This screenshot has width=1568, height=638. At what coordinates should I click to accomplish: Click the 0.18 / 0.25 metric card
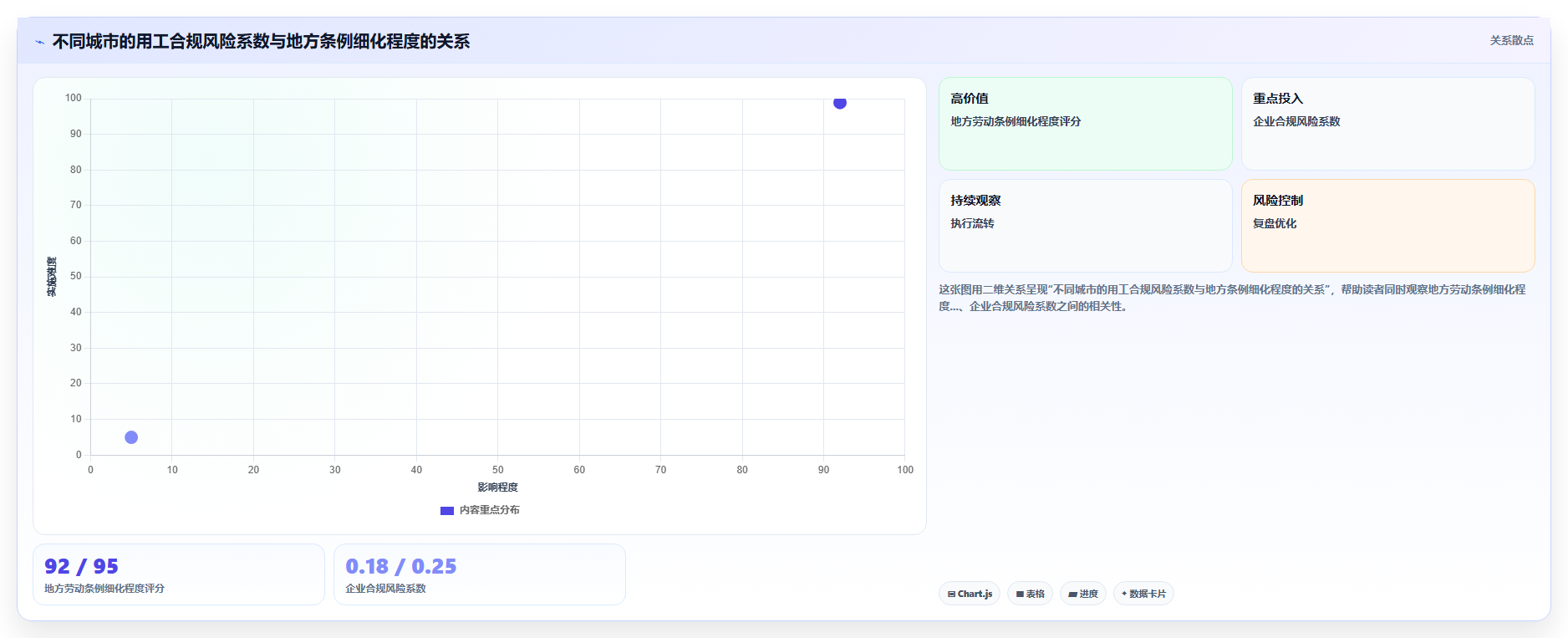coord(480,574)
